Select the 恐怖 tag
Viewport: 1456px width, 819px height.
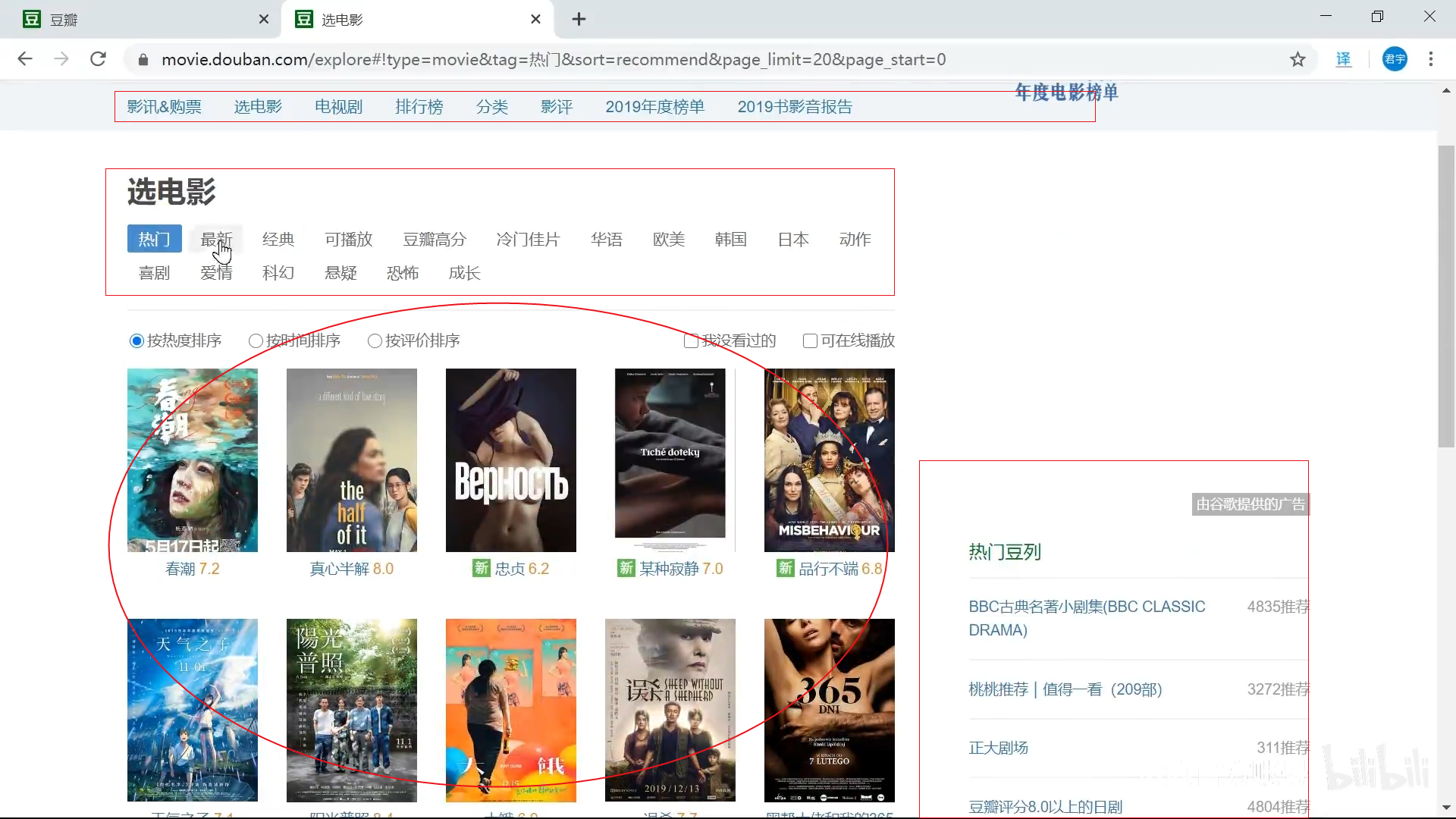pyautogui.click(x=403, y=272)
